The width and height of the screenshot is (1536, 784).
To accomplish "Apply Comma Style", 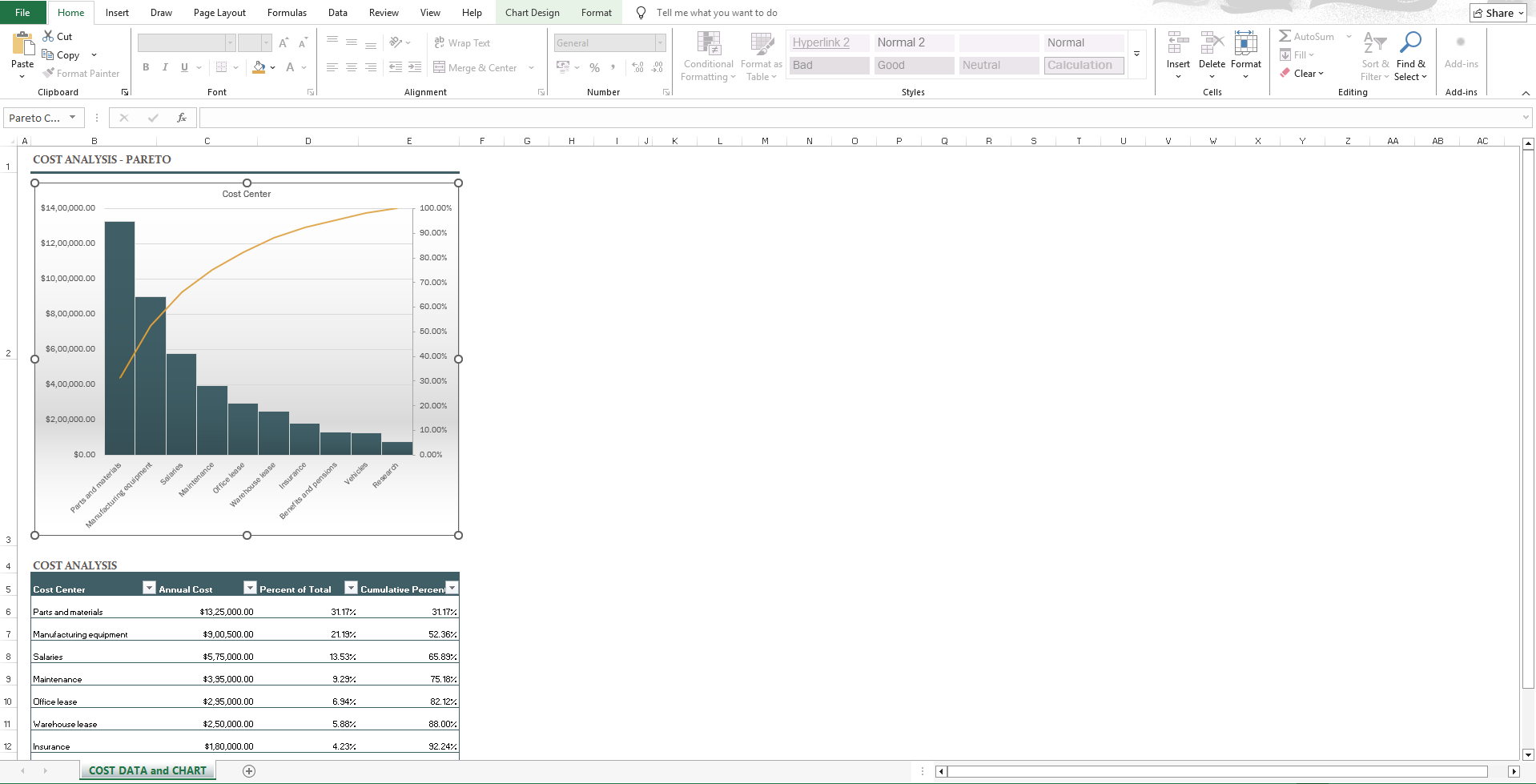I will click(x=613, y=67).
